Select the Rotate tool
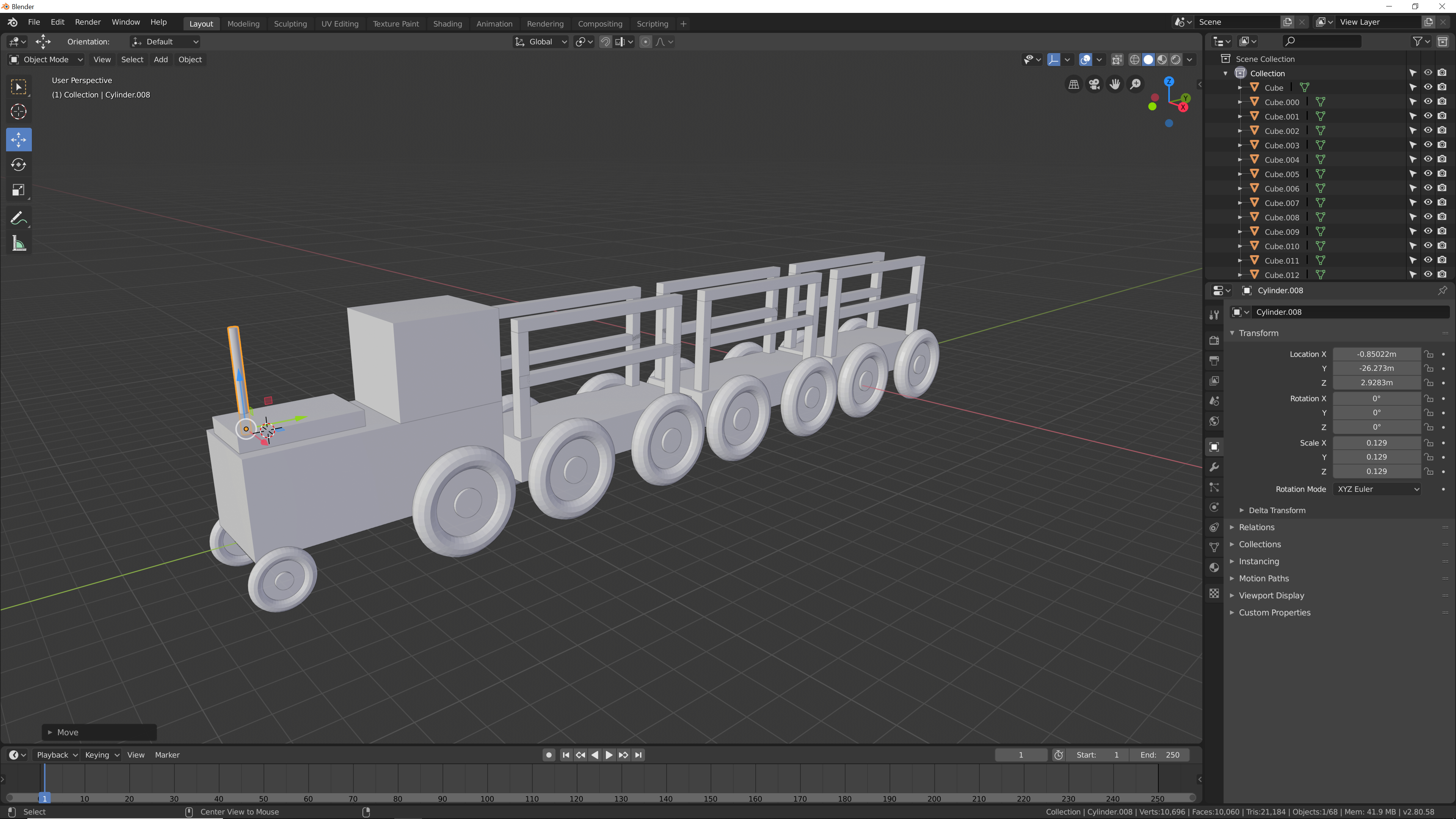Screen dimensions: 1456x819 tap(19, 165)
